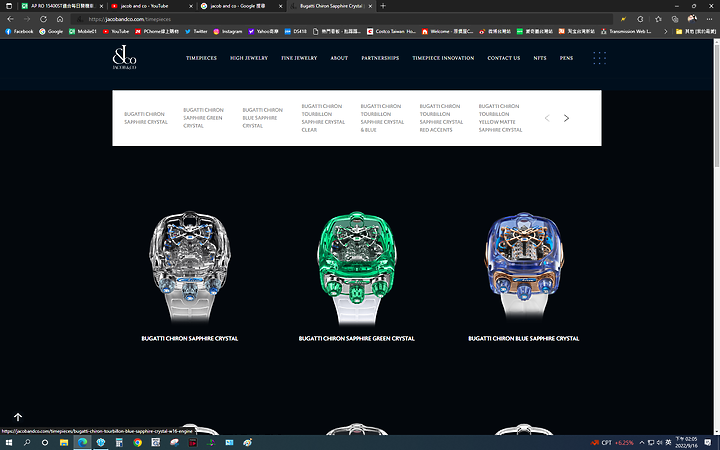Open Mobile01 bookmark
720x450 pixels.
(x=83, y=31)
